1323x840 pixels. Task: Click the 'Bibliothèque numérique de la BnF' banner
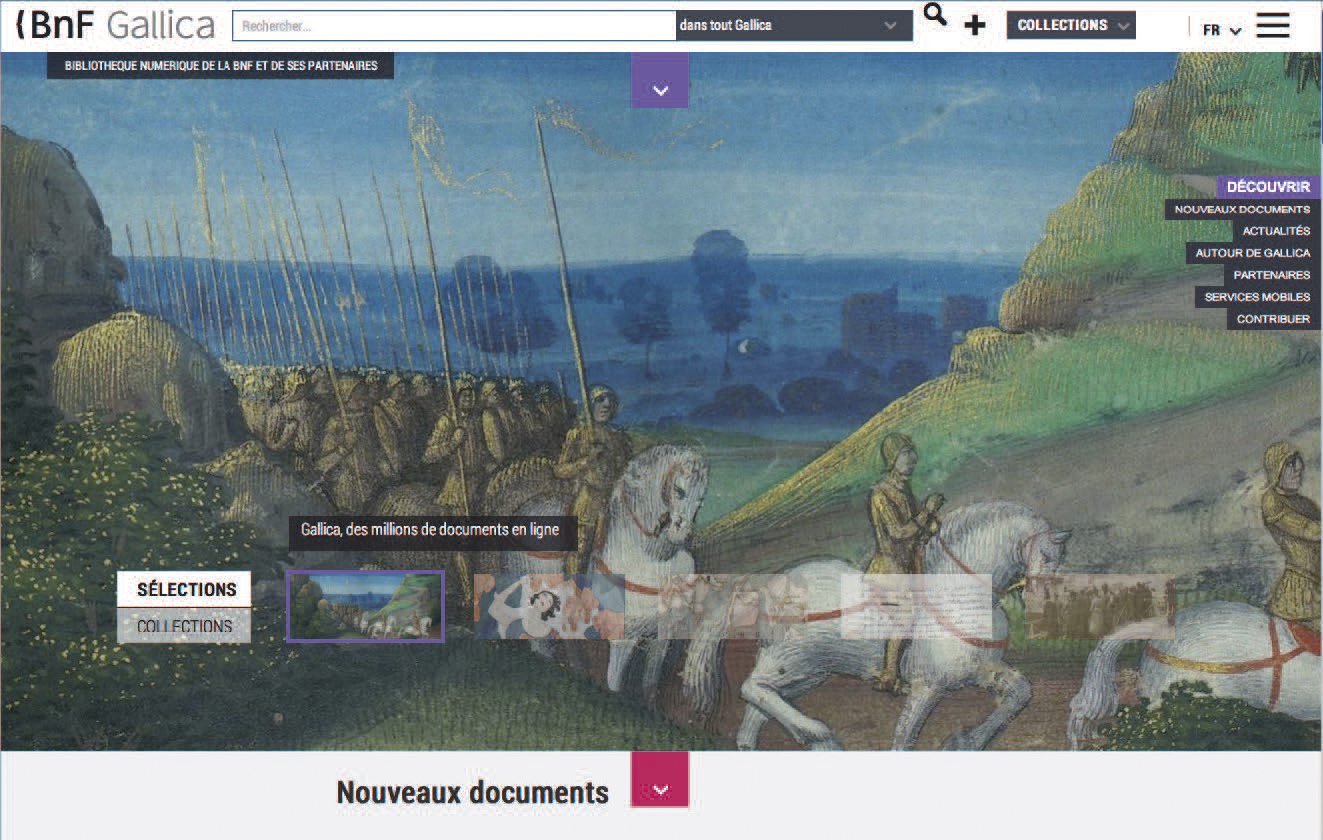tap(221, 66)
